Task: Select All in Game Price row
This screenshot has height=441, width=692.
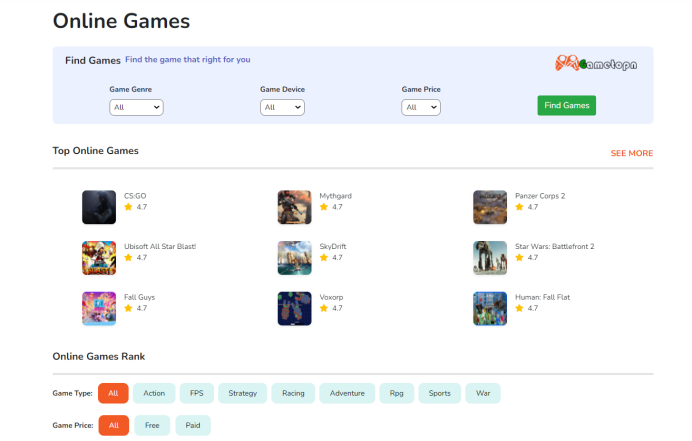Action: pyautogui.click(x=114, y=426)
